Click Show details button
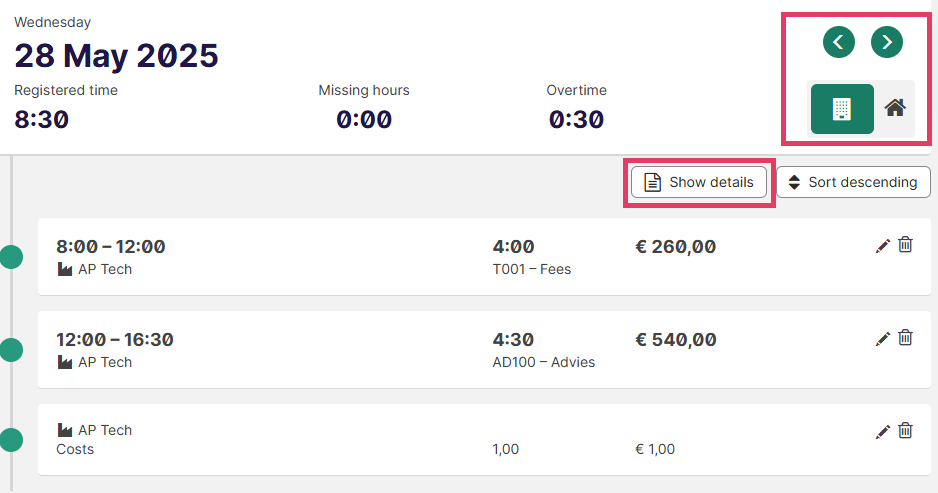Image resolution: width=938 pixels, height=493 pixels. (x=699, y=182)
